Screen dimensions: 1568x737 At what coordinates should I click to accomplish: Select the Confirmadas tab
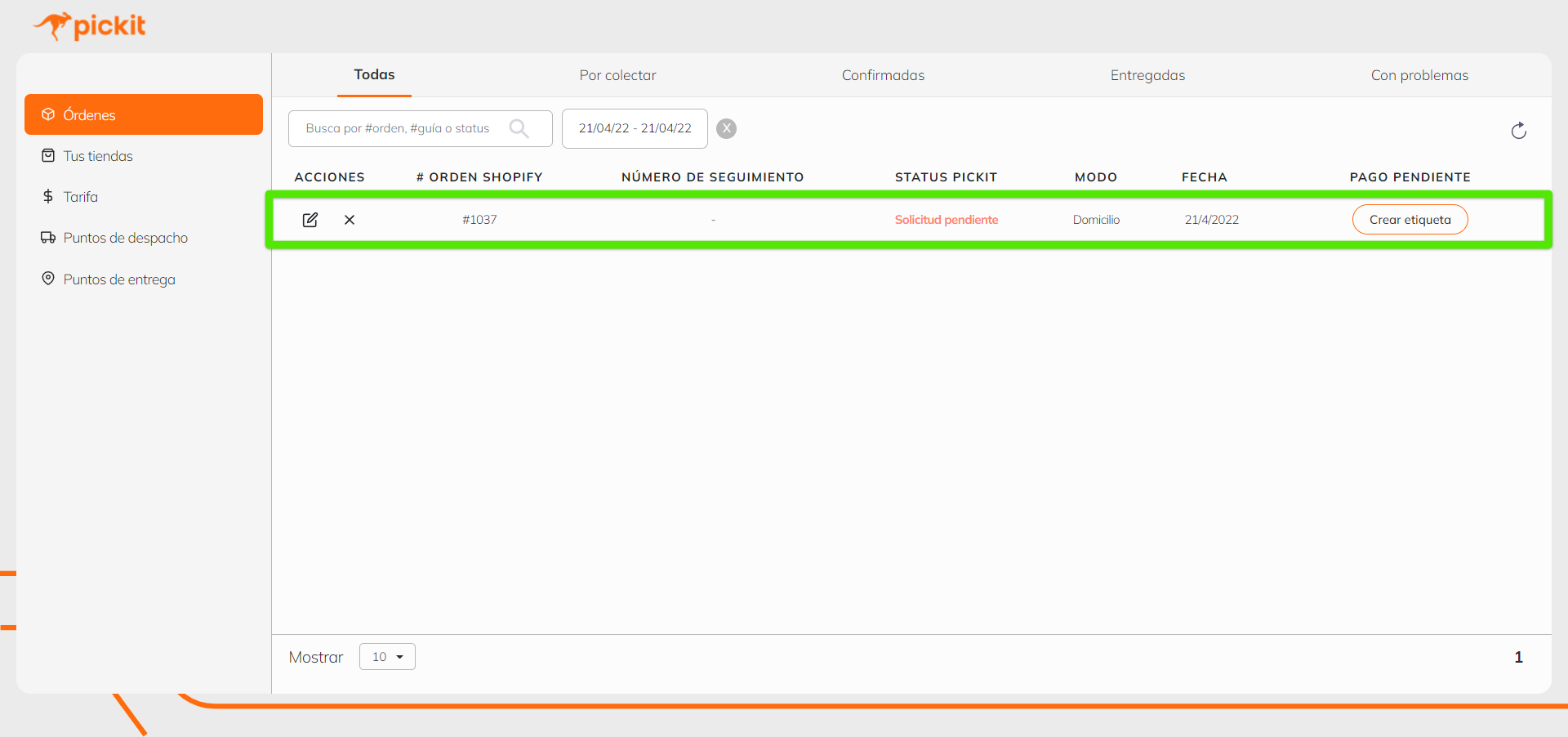click(x=883, y=75)
